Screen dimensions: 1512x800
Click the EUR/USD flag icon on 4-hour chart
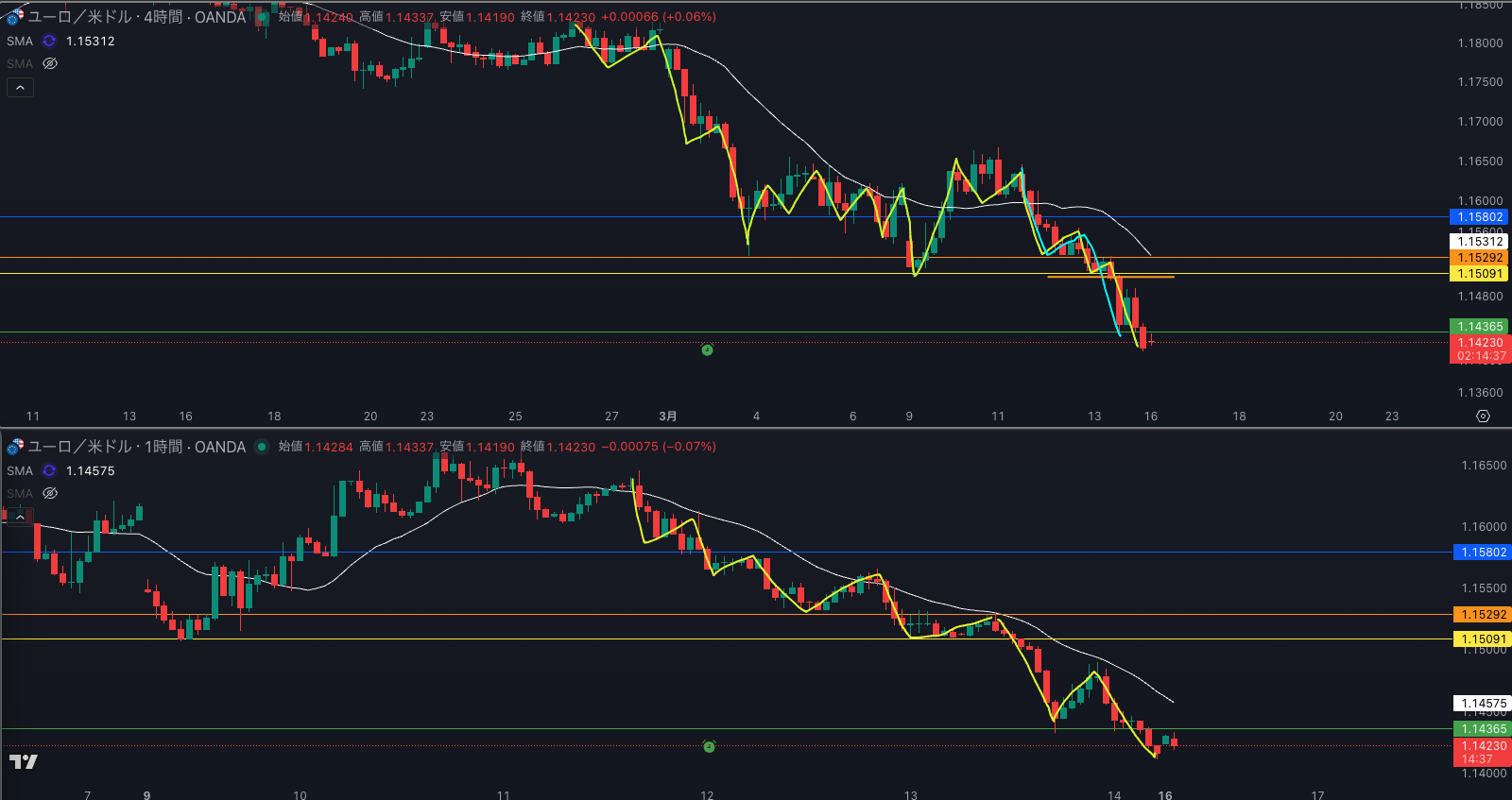(x=15, y=17)
